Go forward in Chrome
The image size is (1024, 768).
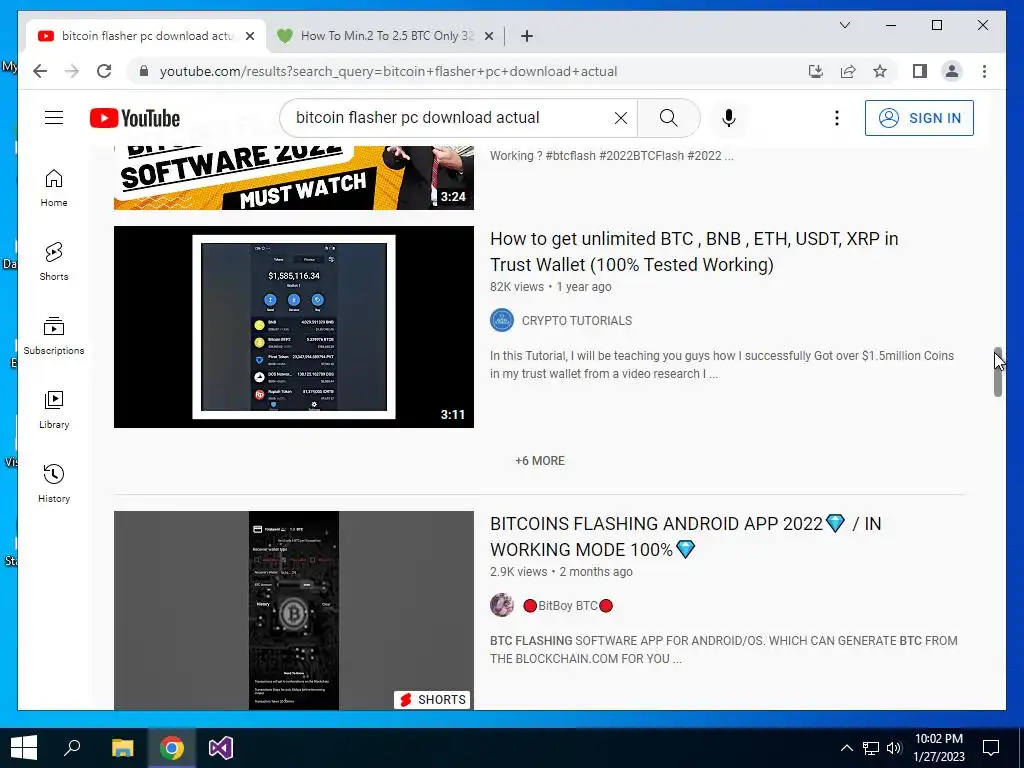(x=72, y=71)
